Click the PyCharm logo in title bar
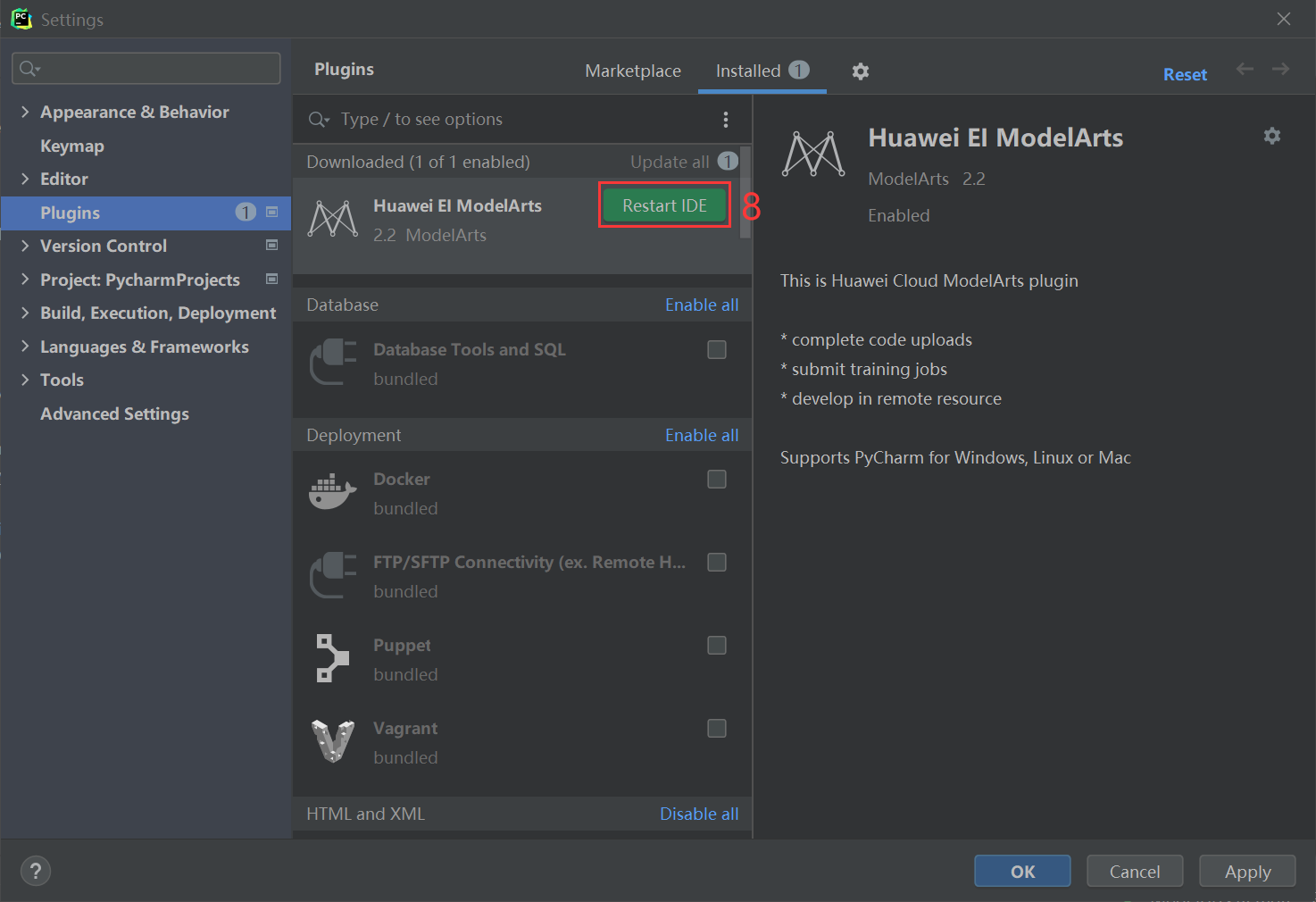Image resolution: width=1316 pixels, height=902 pixels. pyautogui.click(x=21, y=19)
